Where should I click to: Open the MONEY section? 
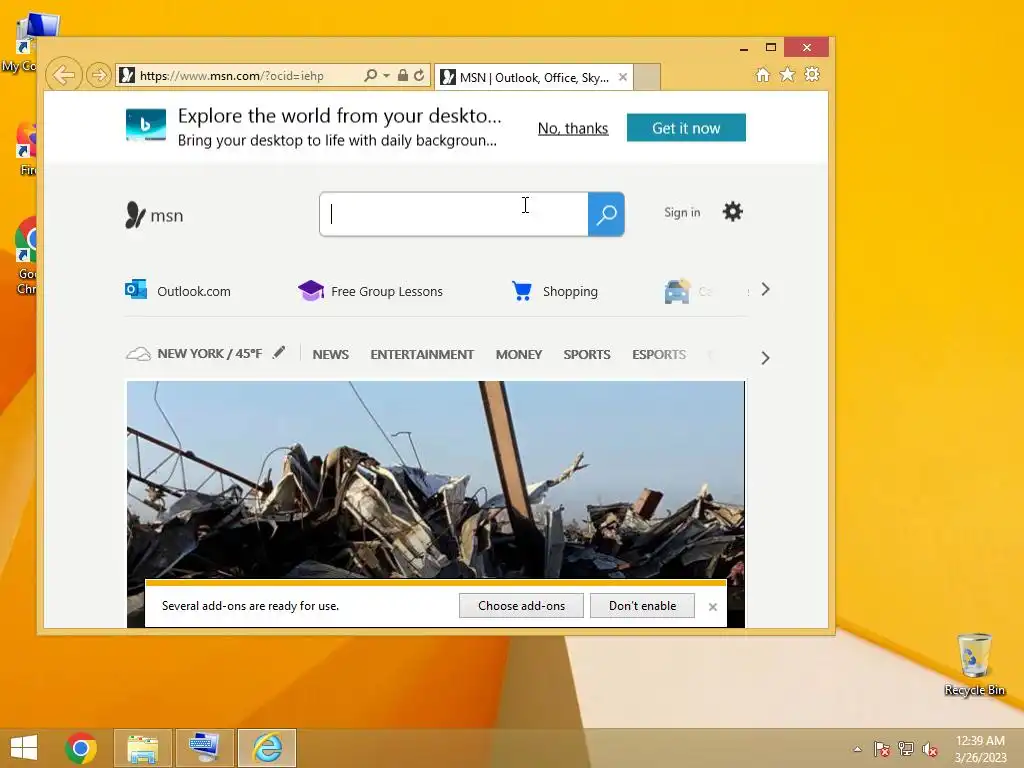519,354
